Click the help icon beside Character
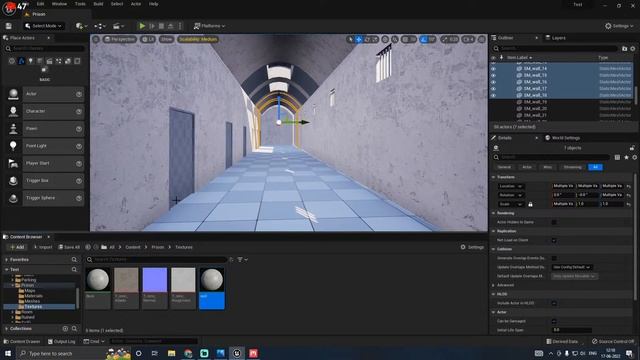640x360 pixels. pos(79,111)
